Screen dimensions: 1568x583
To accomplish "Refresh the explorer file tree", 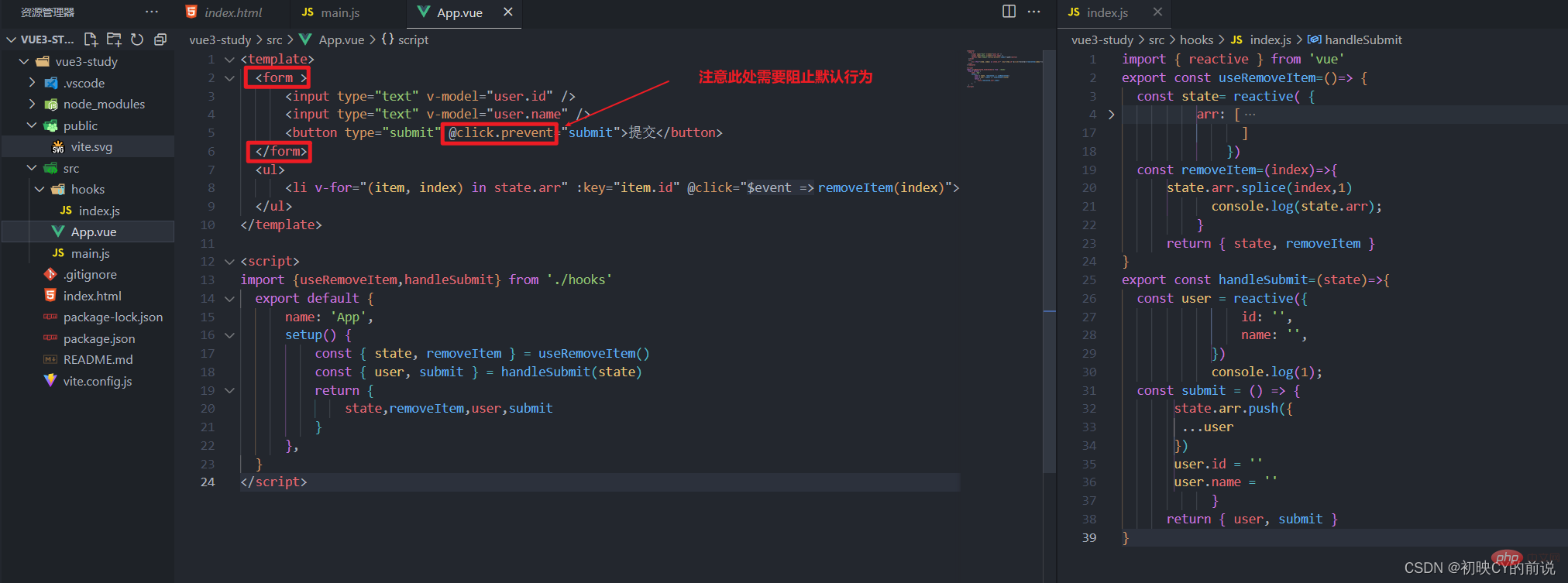I will pos(137,39).
